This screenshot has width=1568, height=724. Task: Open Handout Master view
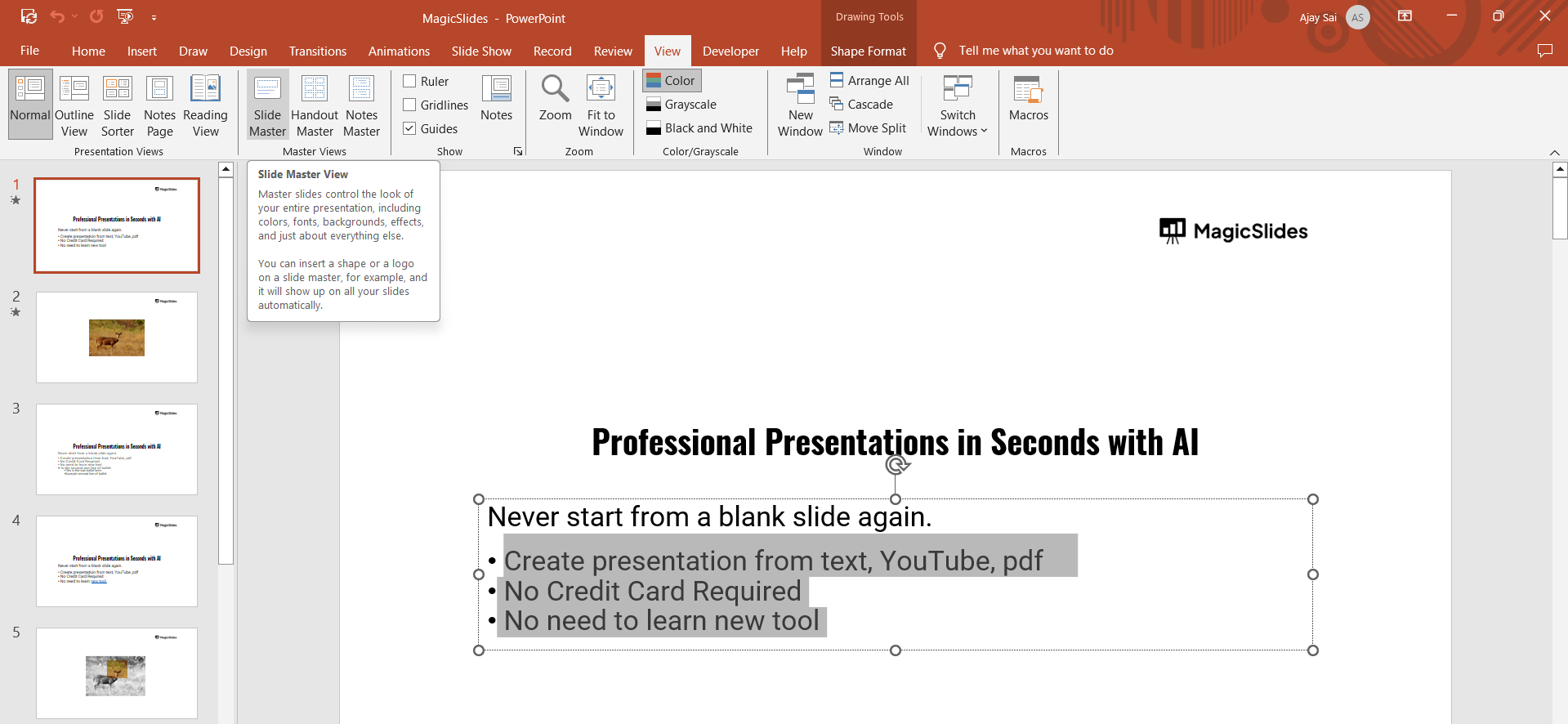[x=315, y=106]
